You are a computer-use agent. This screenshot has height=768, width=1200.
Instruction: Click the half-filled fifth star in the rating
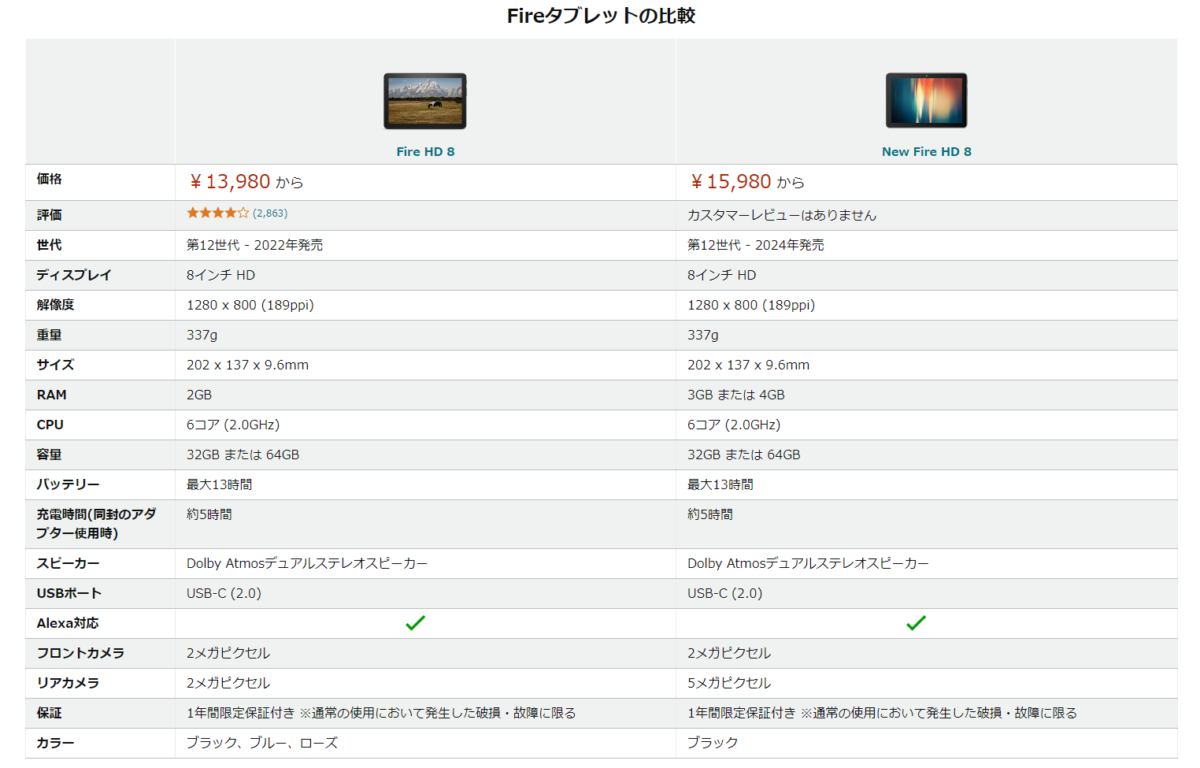245,214
